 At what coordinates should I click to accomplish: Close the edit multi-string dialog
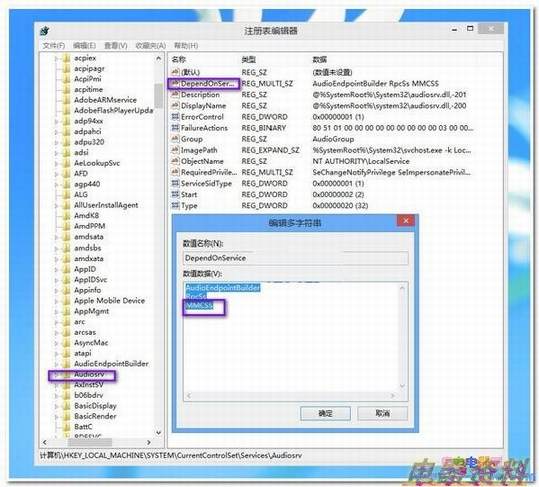coord(405,221)
